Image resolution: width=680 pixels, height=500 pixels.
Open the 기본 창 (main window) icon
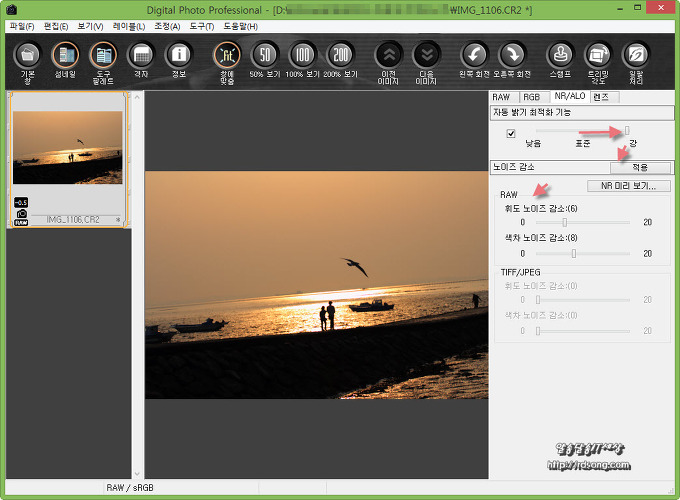point(28,57)
